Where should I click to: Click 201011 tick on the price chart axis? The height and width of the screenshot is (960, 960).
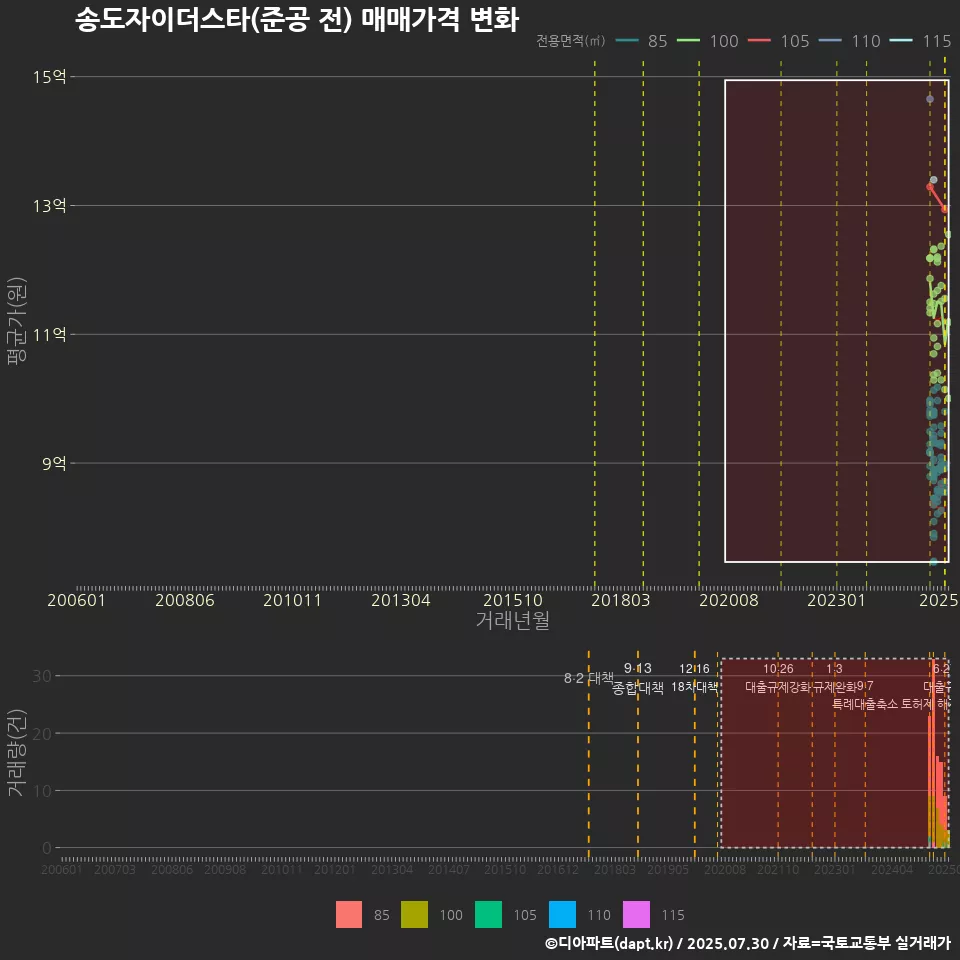(292, 600)
